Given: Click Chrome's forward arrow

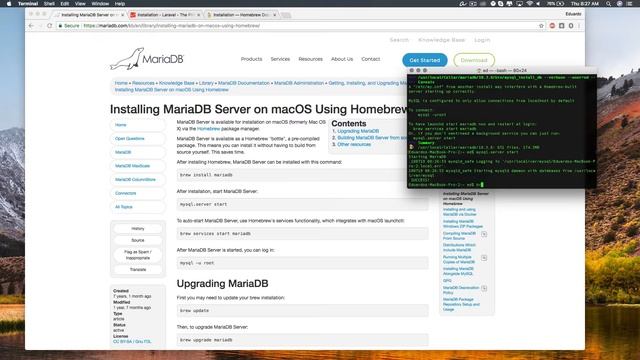Looking at the screenshot, I should click(40, 26).
